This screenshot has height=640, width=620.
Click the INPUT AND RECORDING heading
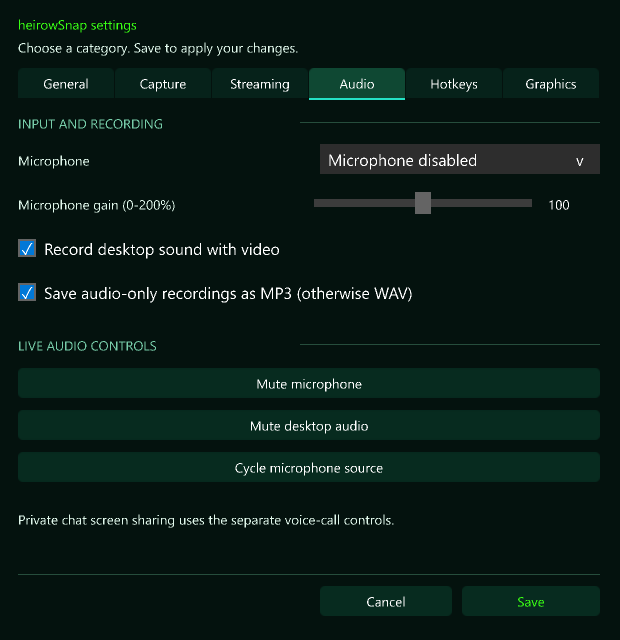tap(90, 124)
